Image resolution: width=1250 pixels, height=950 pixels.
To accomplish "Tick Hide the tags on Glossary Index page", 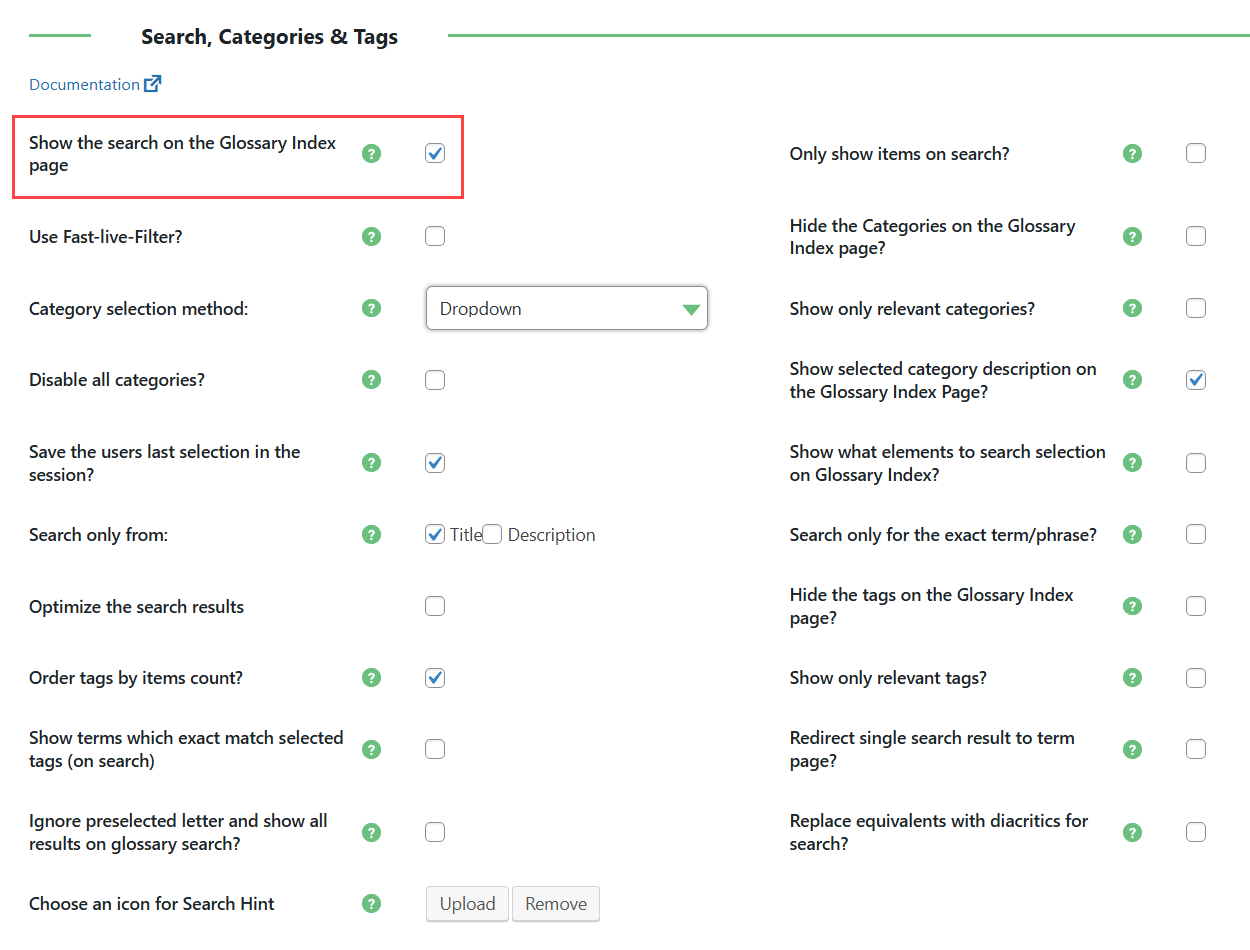I will coord(1196,606).
